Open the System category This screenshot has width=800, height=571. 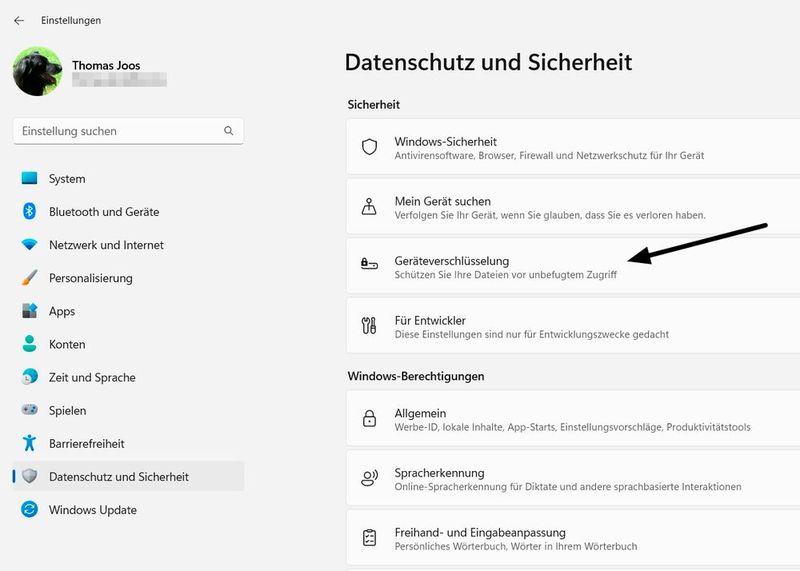click(x=128, y=179)
